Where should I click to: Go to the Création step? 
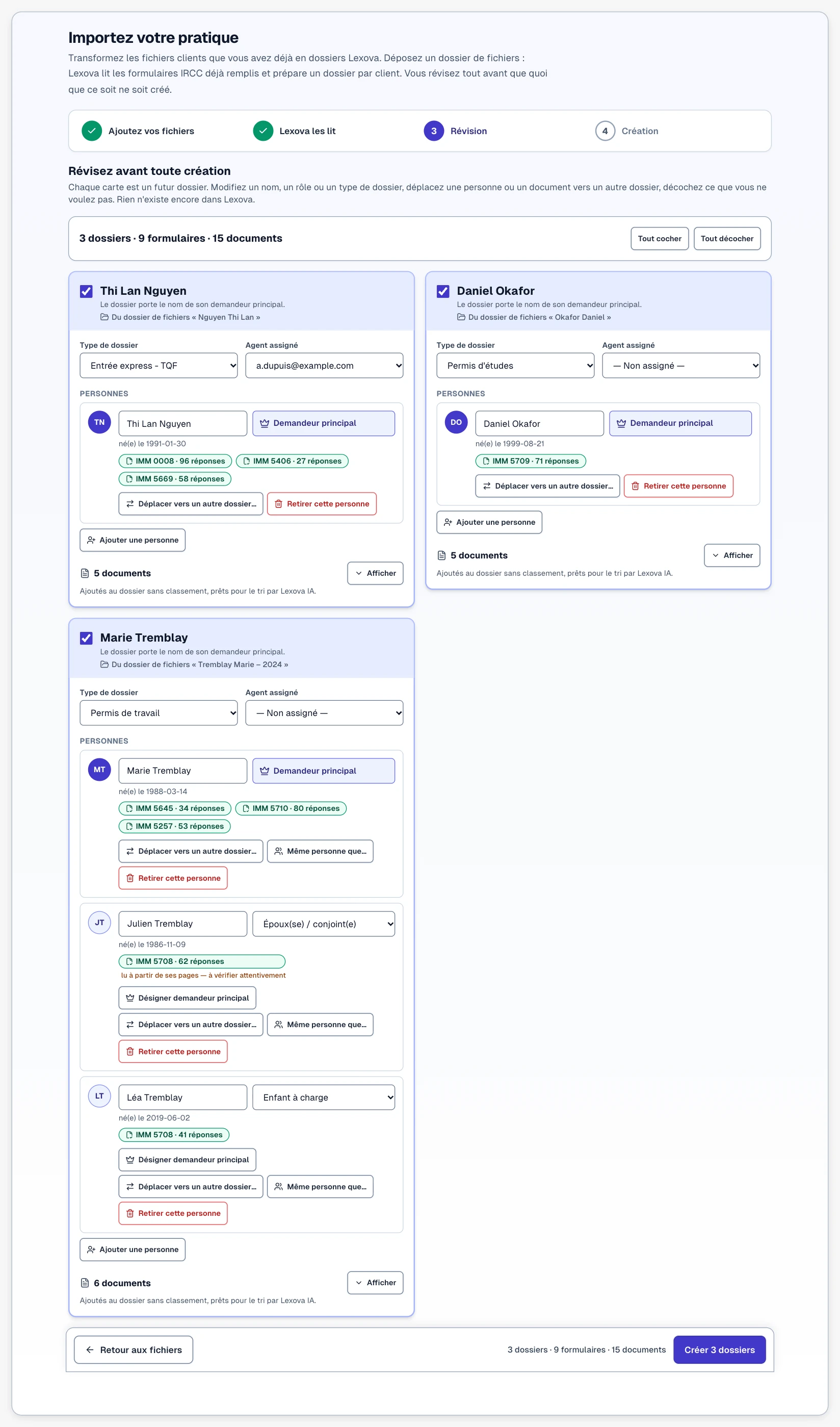626,131
